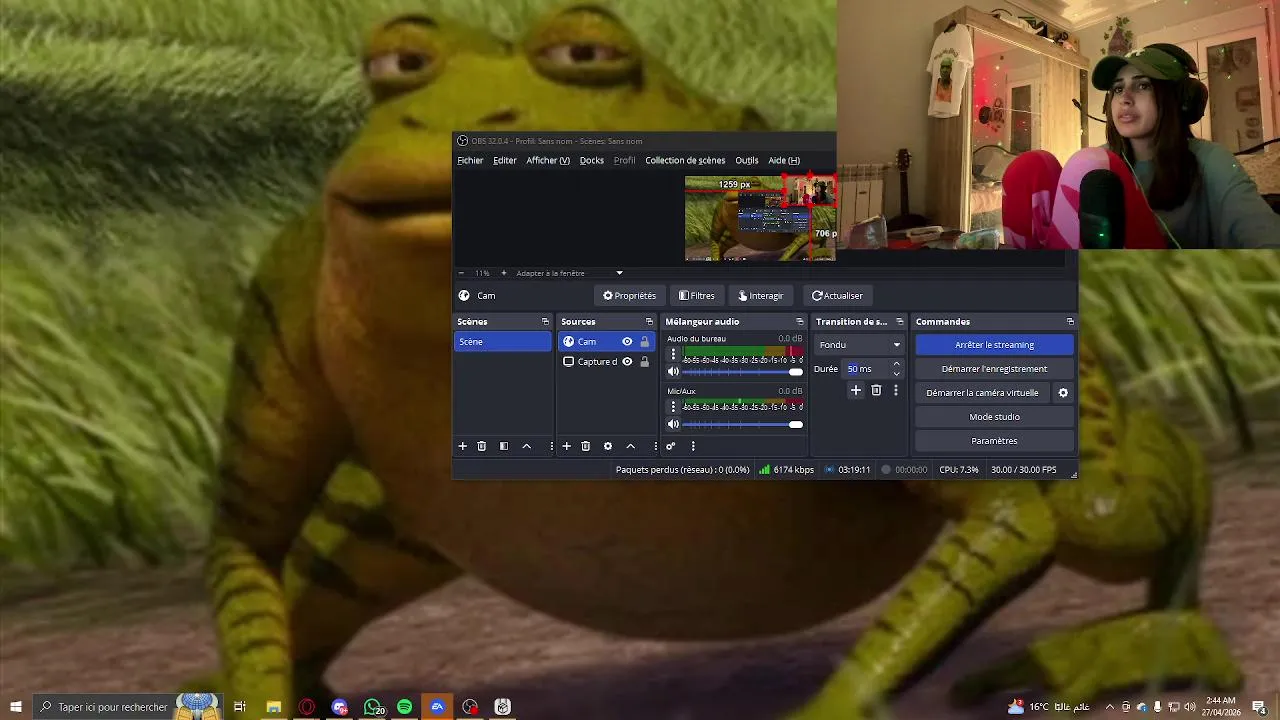Remove the selected source via the Sources trash icon

click(586, 446)
